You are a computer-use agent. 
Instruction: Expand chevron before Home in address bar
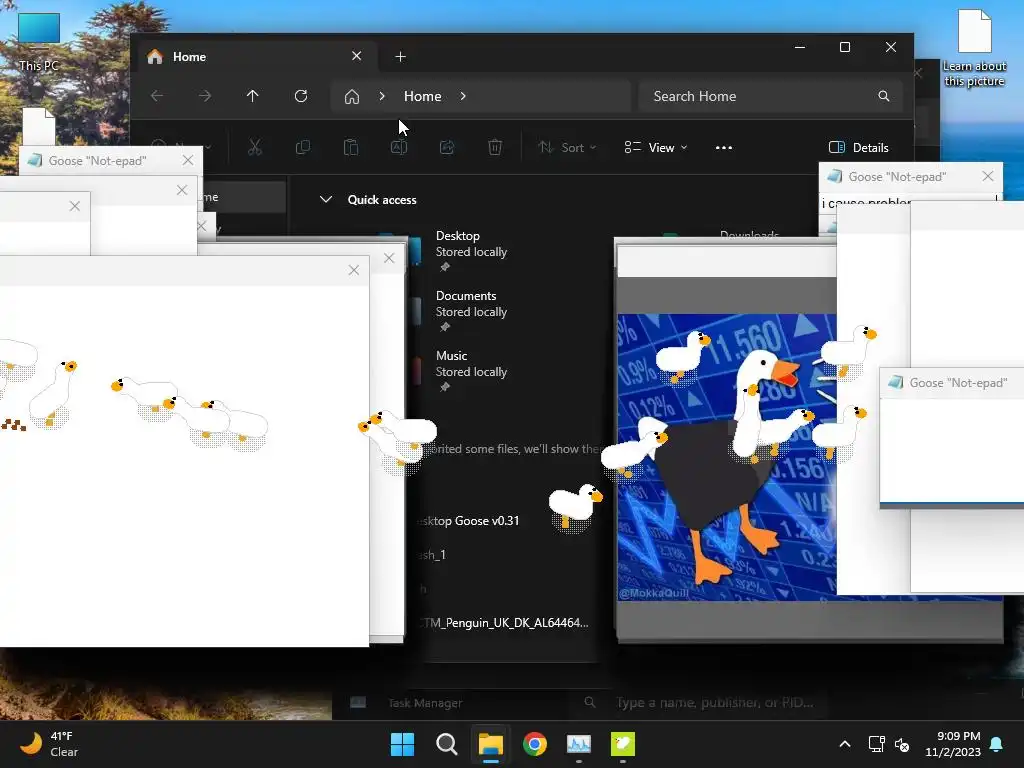point(382,96)
